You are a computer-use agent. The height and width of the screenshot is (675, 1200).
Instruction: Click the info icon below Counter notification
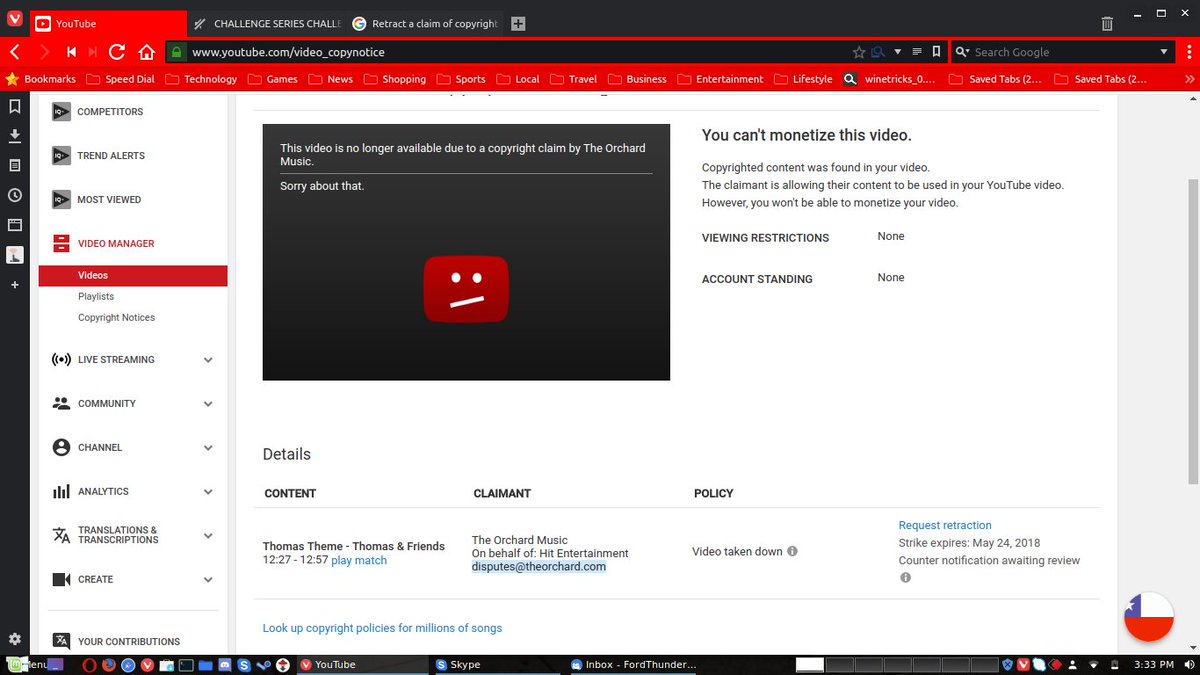click(x=905, y=578)
